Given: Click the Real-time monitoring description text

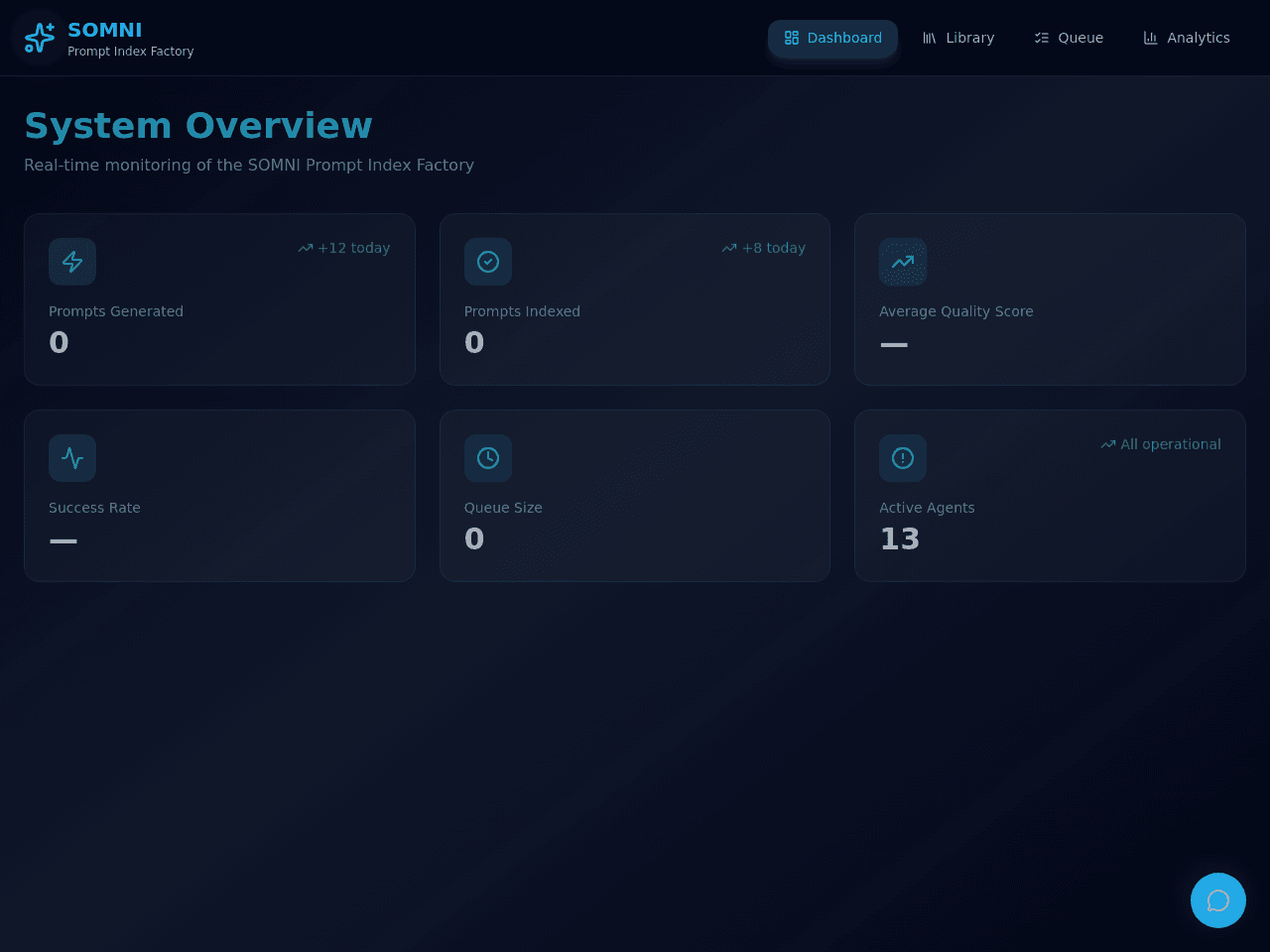Looking at the screenshot, I should click(x=249, y=165).
